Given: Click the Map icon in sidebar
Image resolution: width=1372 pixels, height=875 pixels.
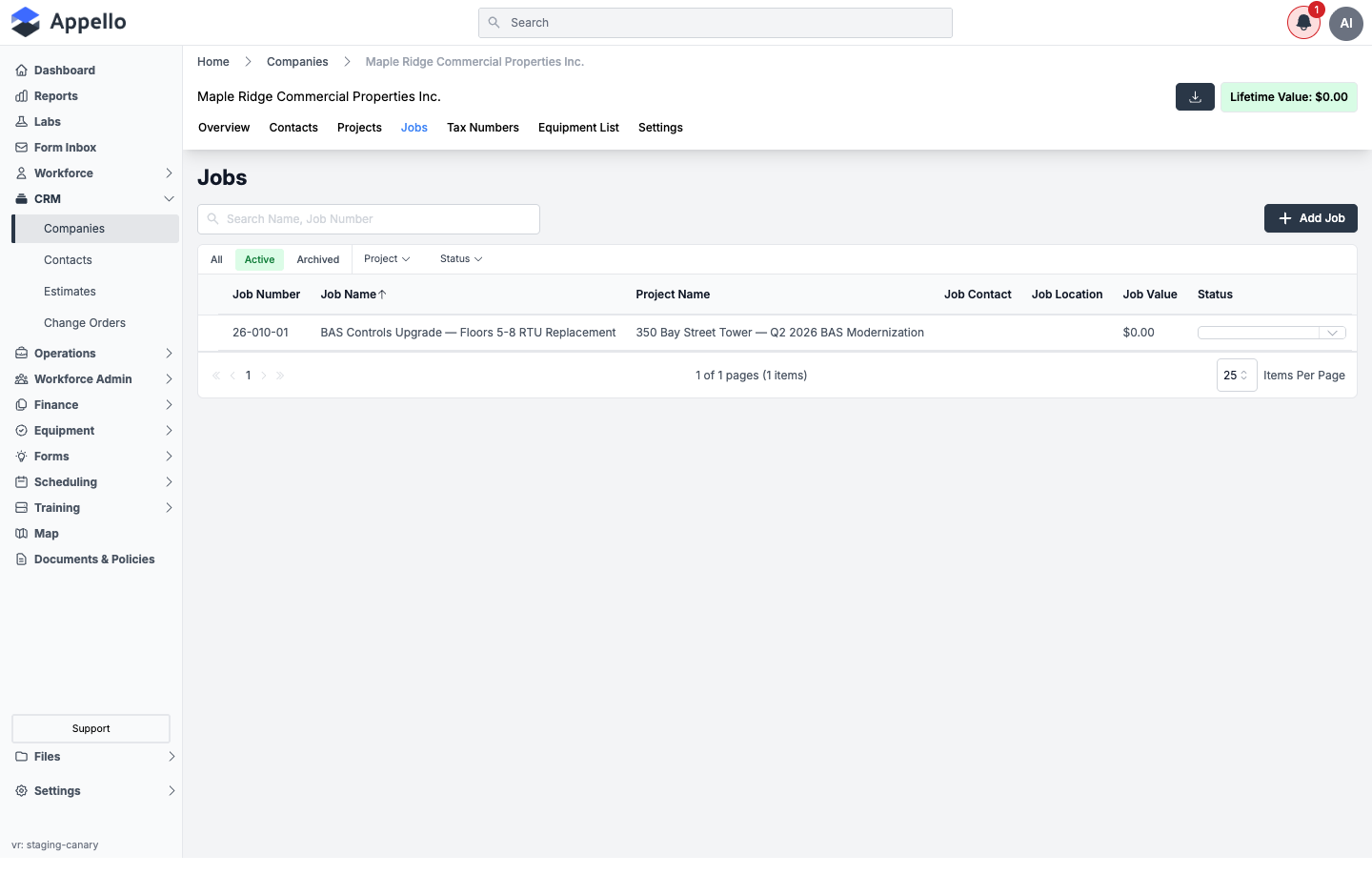Looking at the screenshot, I should click(x=21, y=534).
